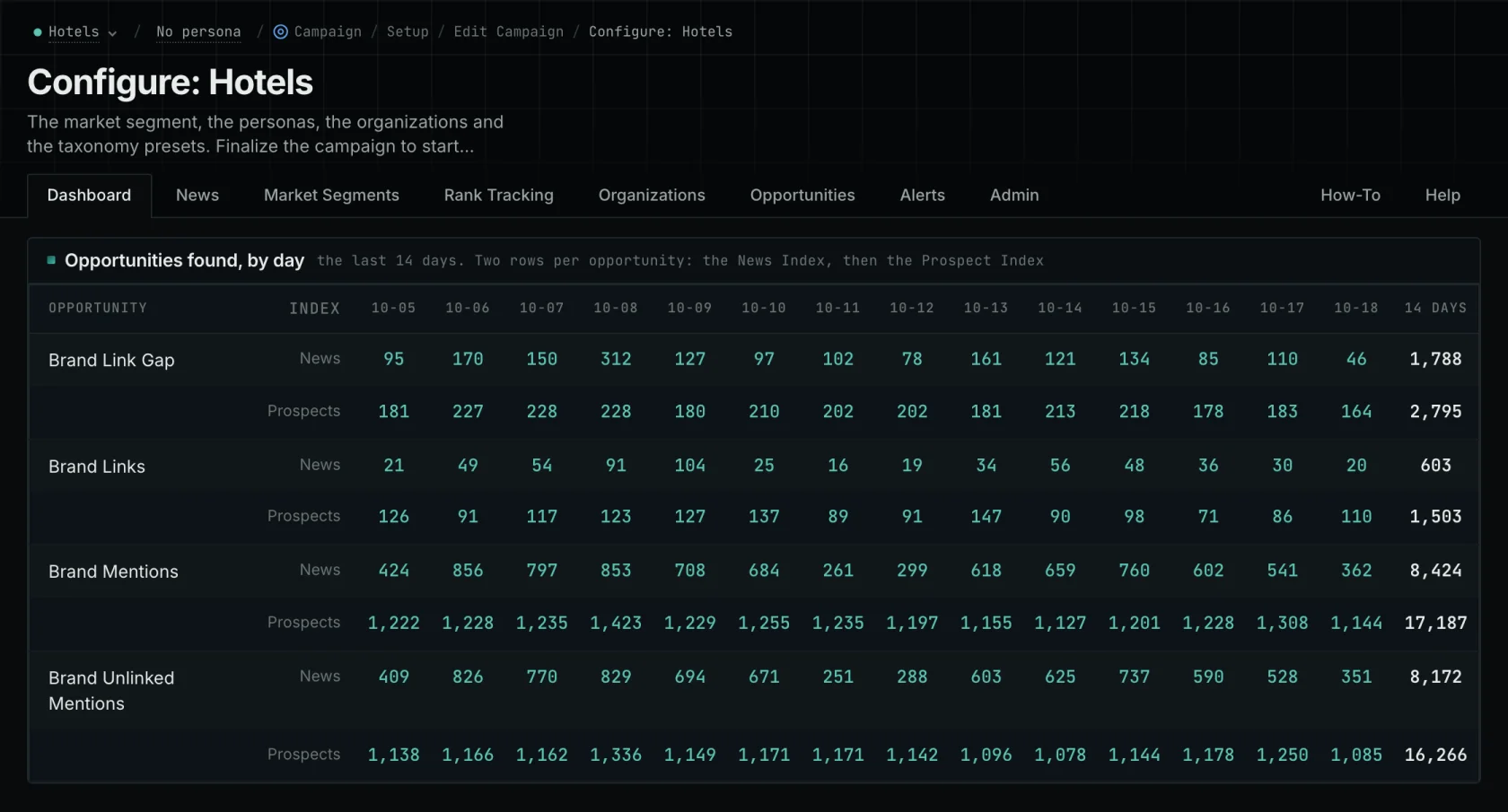Click the green square by Opportunities found

click(x=51, y=260)
